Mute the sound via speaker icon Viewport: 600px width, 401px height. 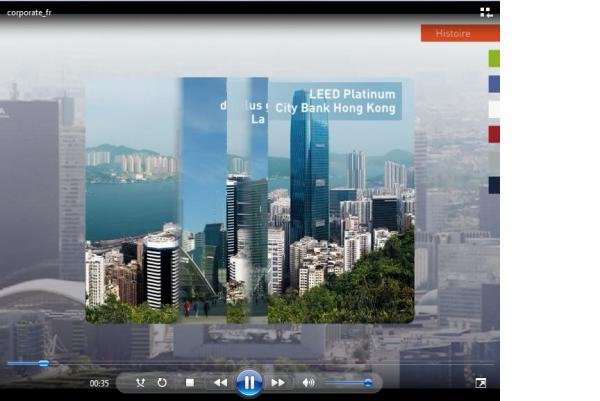(x=308, y=382)
